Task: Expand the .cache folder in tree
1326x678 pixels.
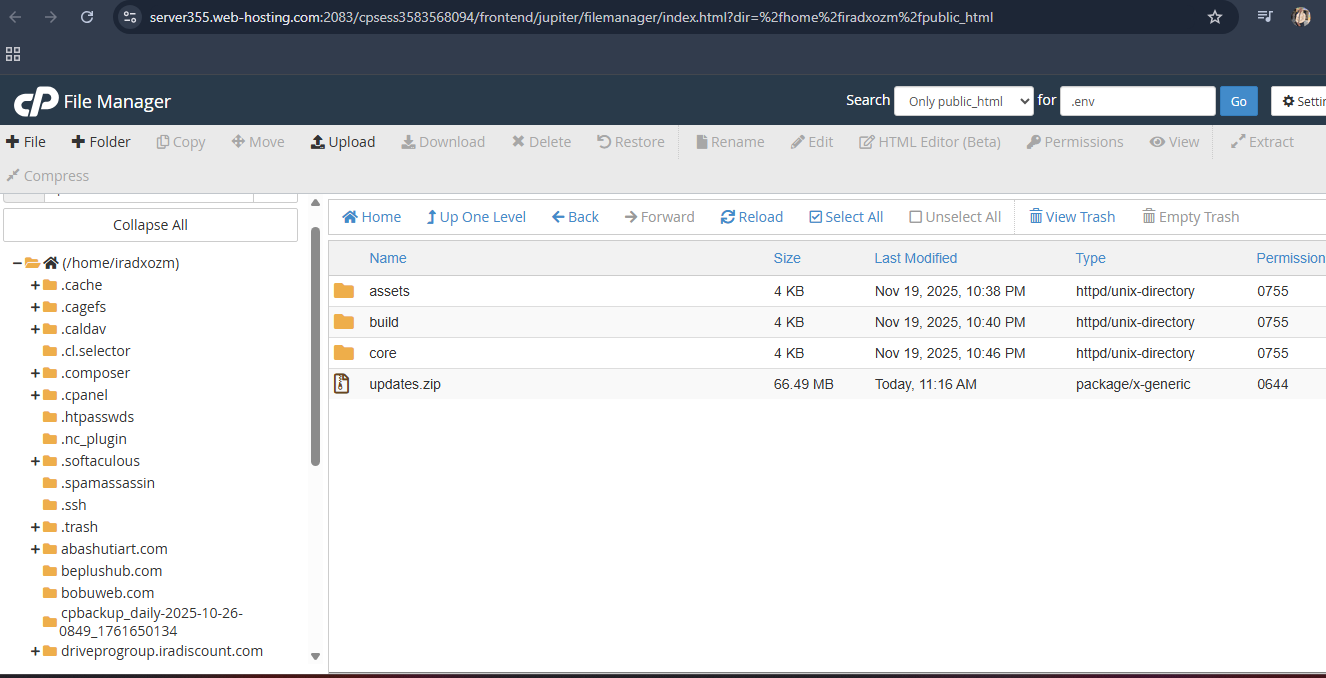Action: click(x=35, y=285)
